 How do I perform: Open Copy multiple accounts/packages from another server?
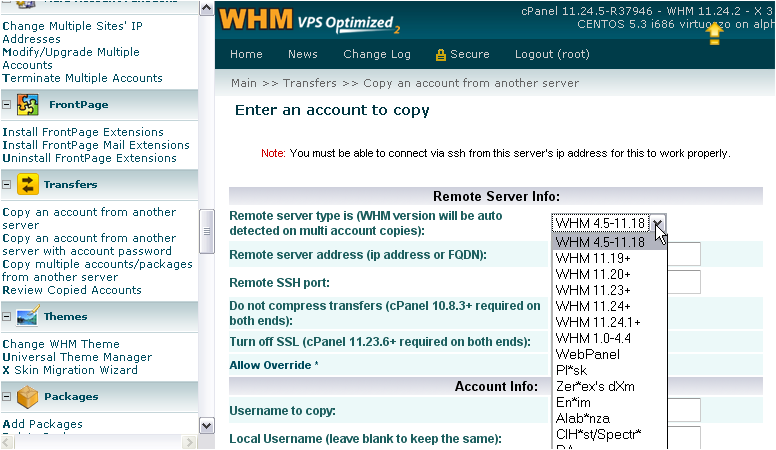point(97,270)
